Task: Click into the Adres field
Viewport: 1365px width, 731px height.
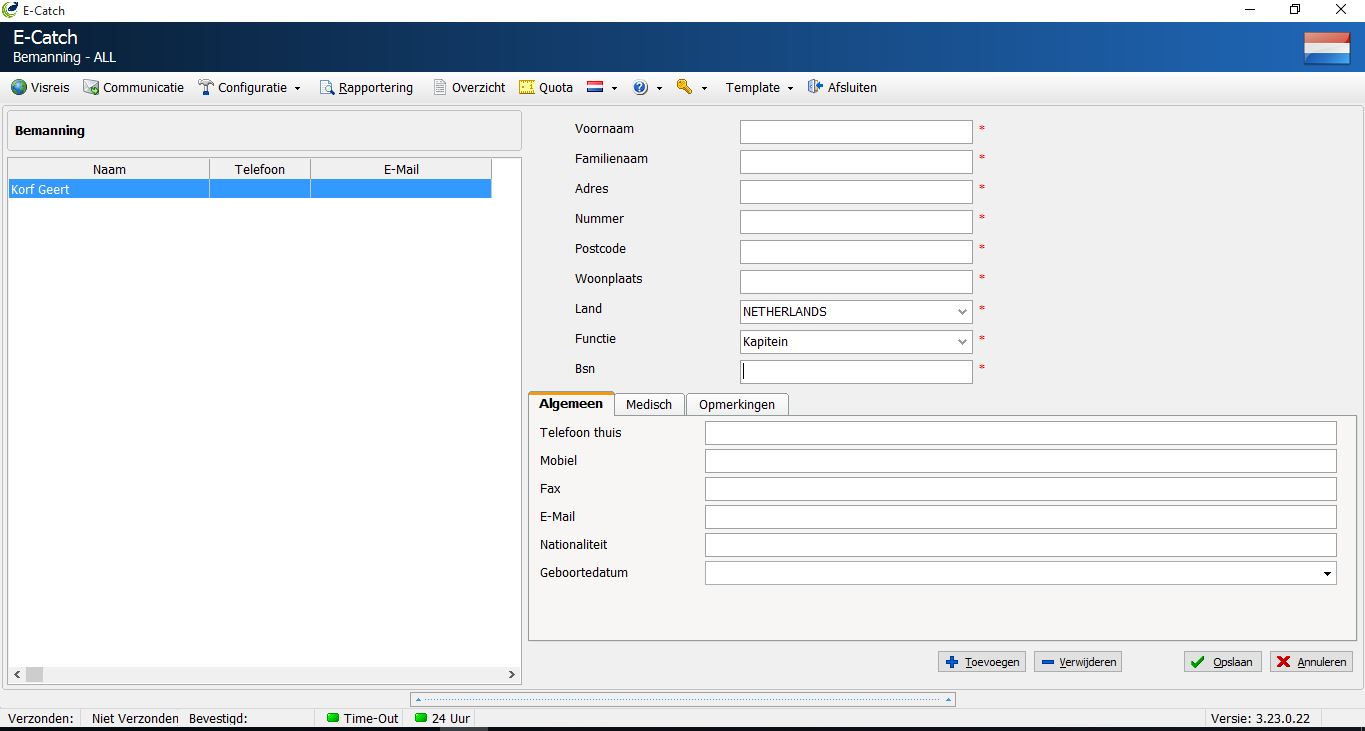Action: (856, 192)
